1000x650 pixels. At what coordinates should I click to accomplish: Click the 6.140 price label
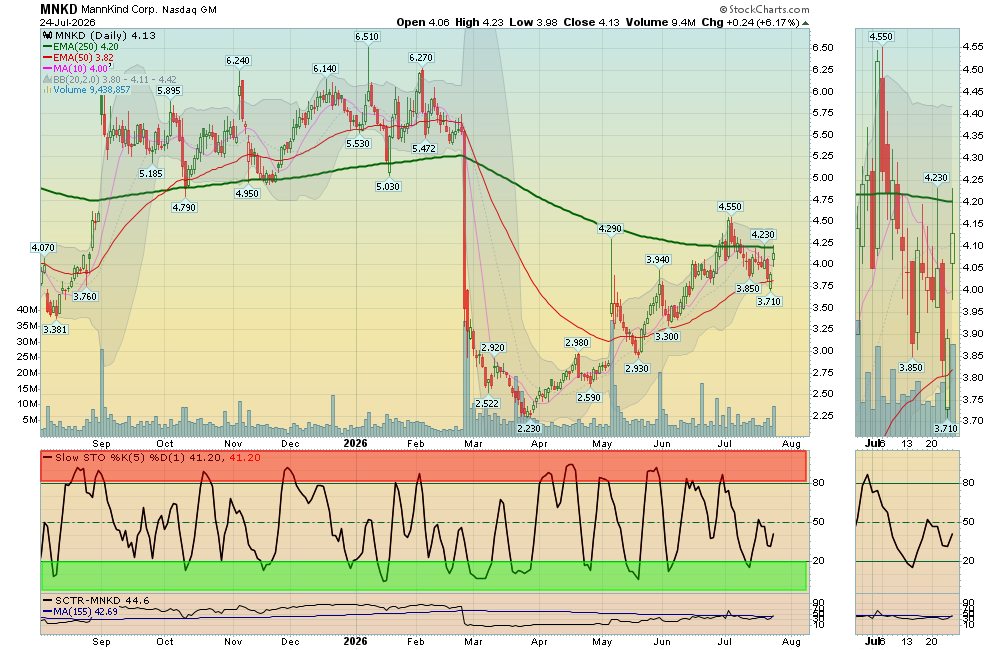click(x=325, y=68)
